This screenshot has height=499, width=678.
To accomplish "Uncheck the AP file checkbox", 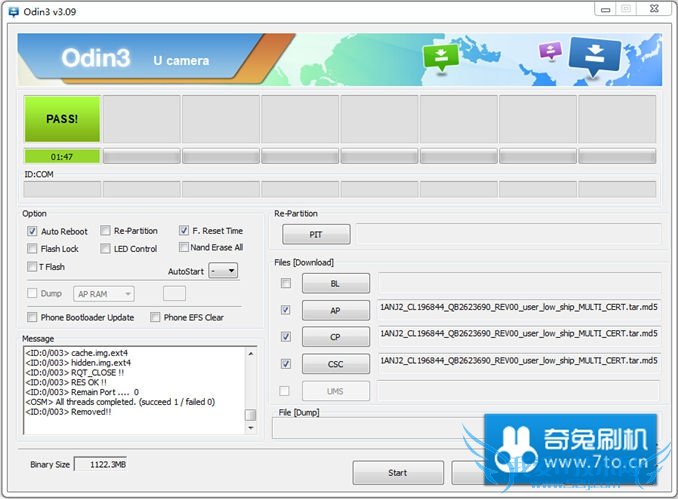I will point(286,310).
